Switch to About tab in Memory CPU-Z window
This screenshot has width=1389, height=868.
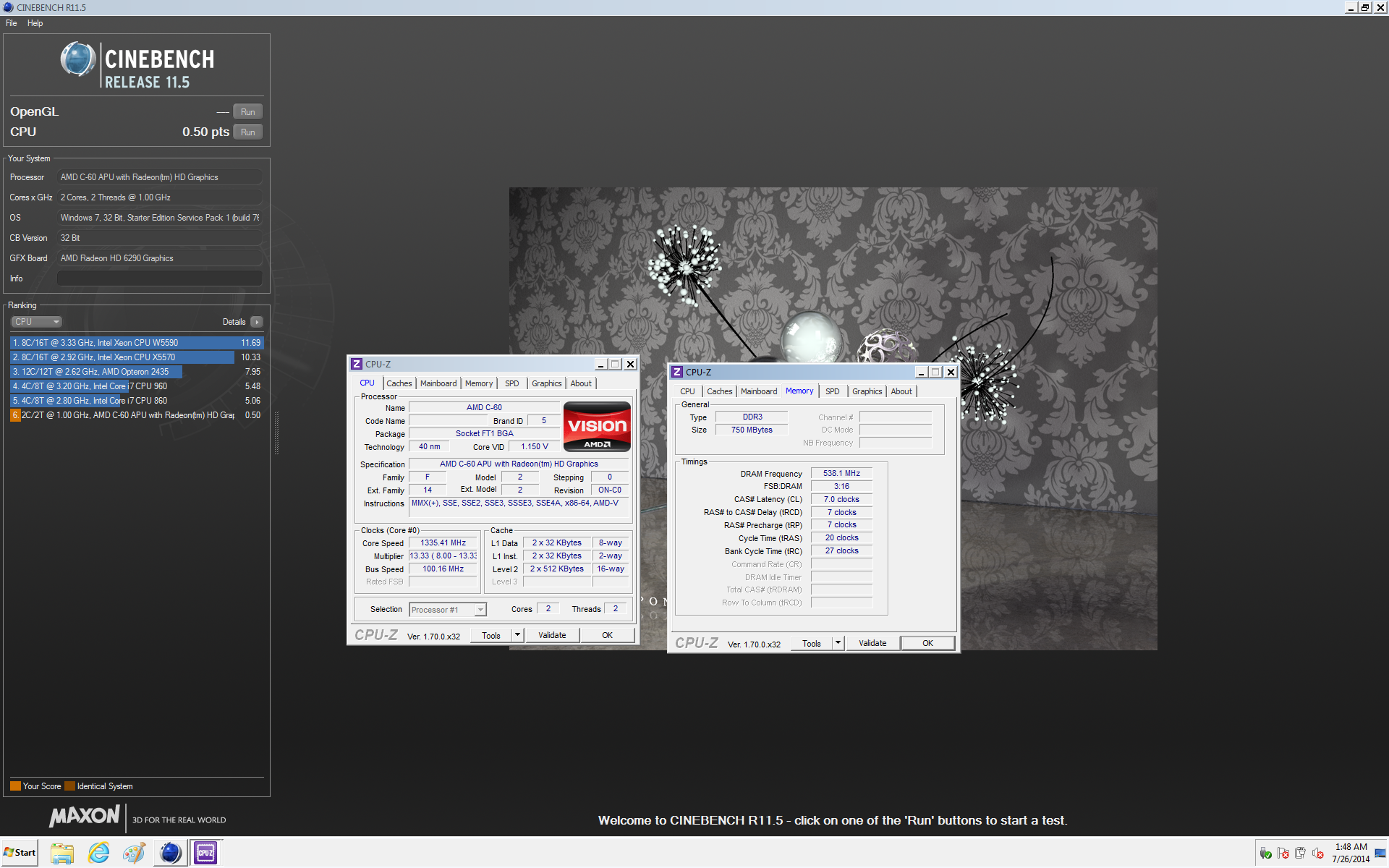(x=901, y=391)
